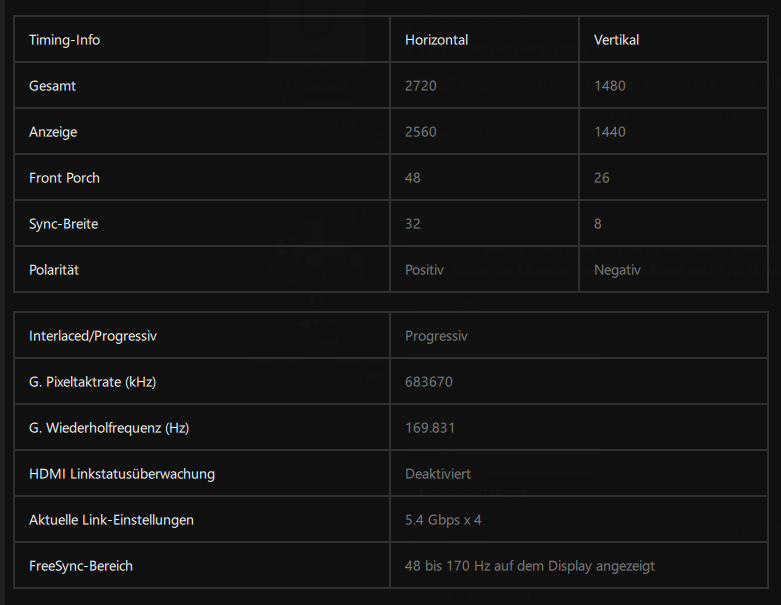This screenshot has height=605, width=781.
Task: Select the Vertikal column header
Action: 616,40
